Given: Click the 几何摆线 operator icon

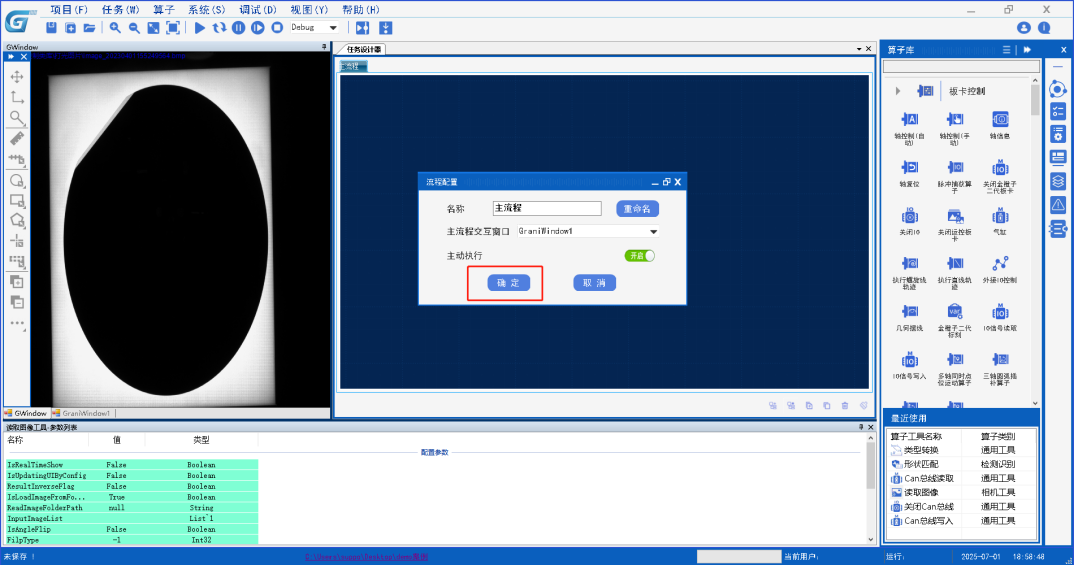Looking at the screenshot, I should coord(909,312).
